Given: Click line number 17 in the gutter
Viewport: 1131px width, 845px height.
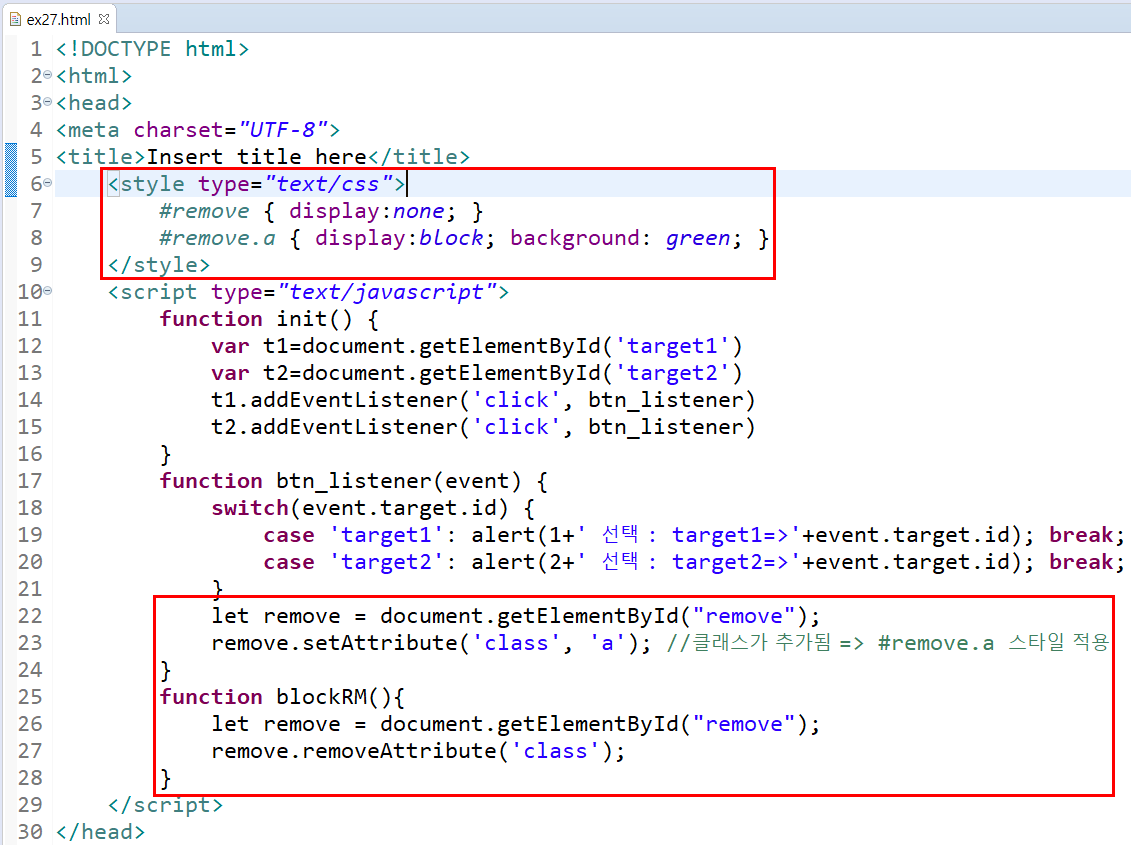Looking at the screenshot, I should (30, 481).
